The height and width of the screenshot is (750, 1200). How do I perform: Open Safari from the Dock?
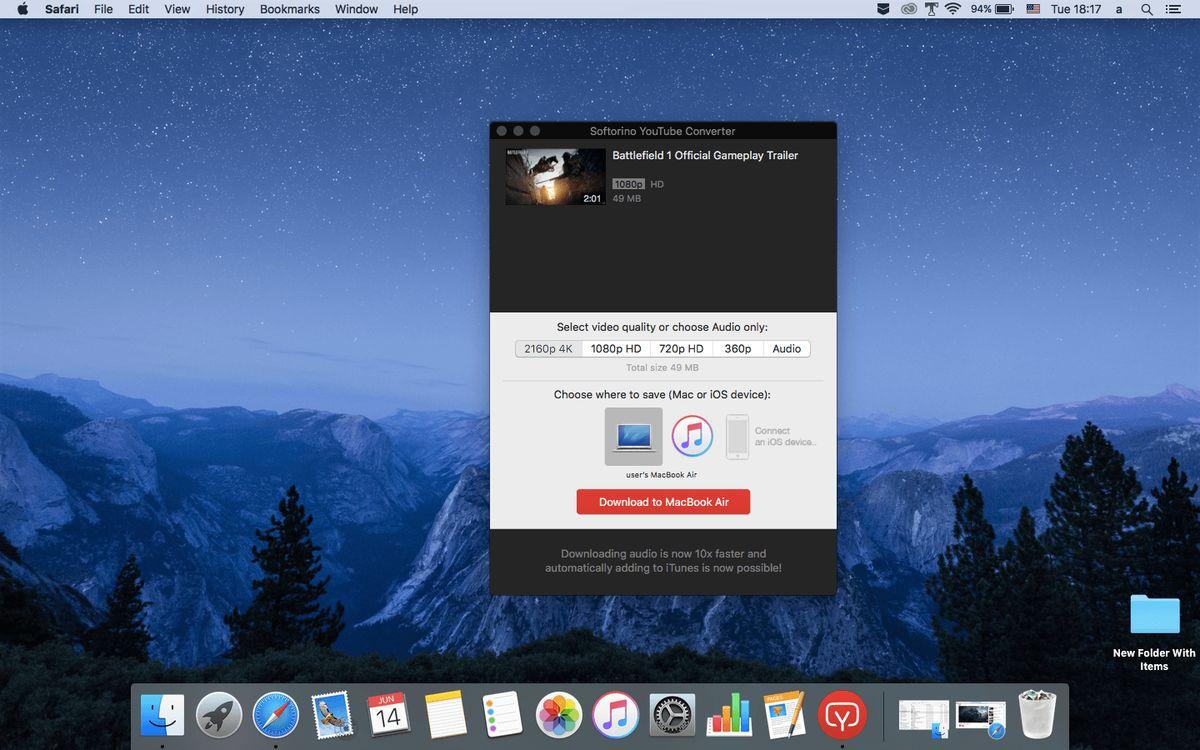pos(276,716)
